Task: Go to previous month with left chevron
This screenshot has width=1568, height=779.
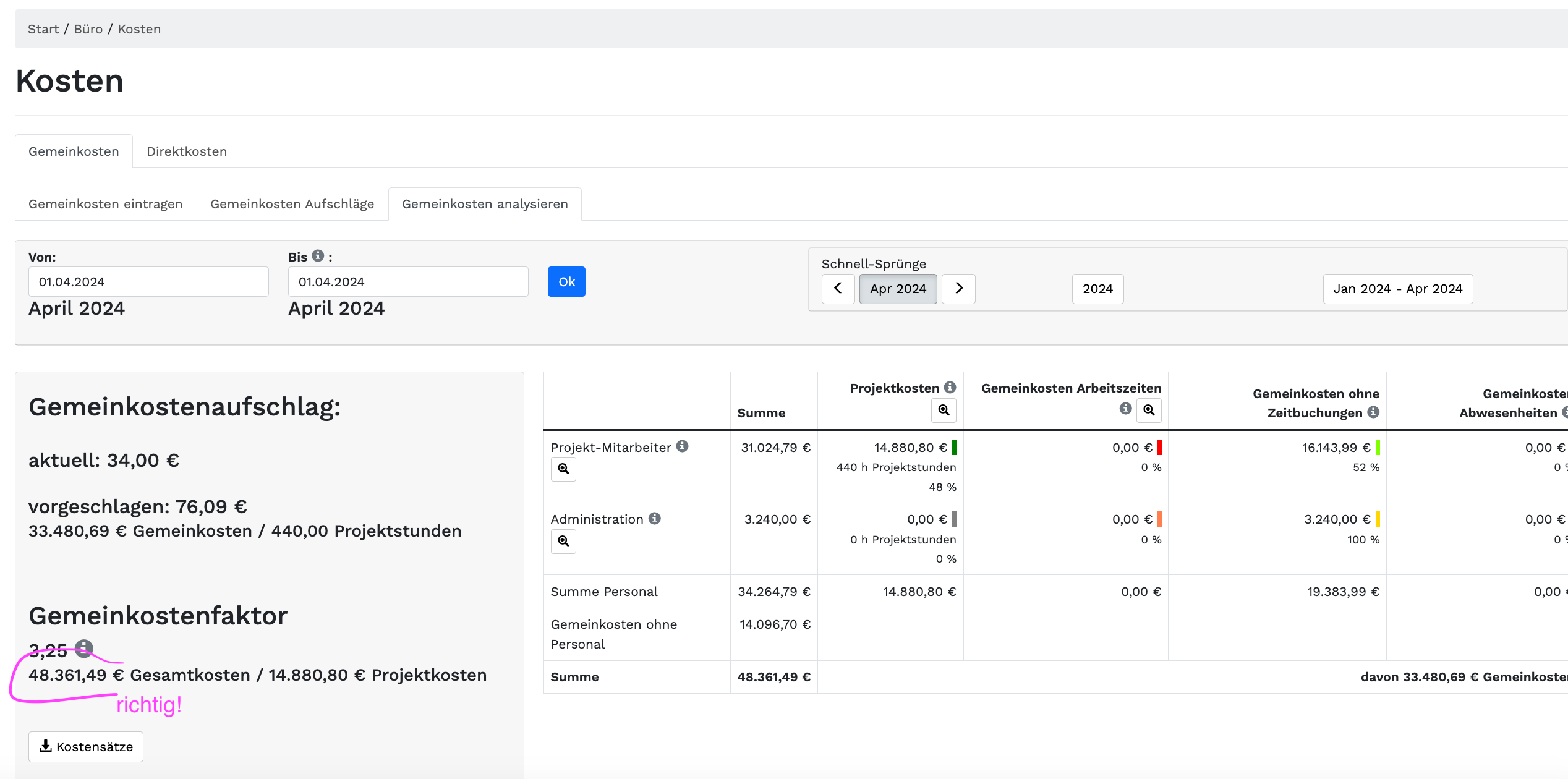Action: (x=838, y=289)
